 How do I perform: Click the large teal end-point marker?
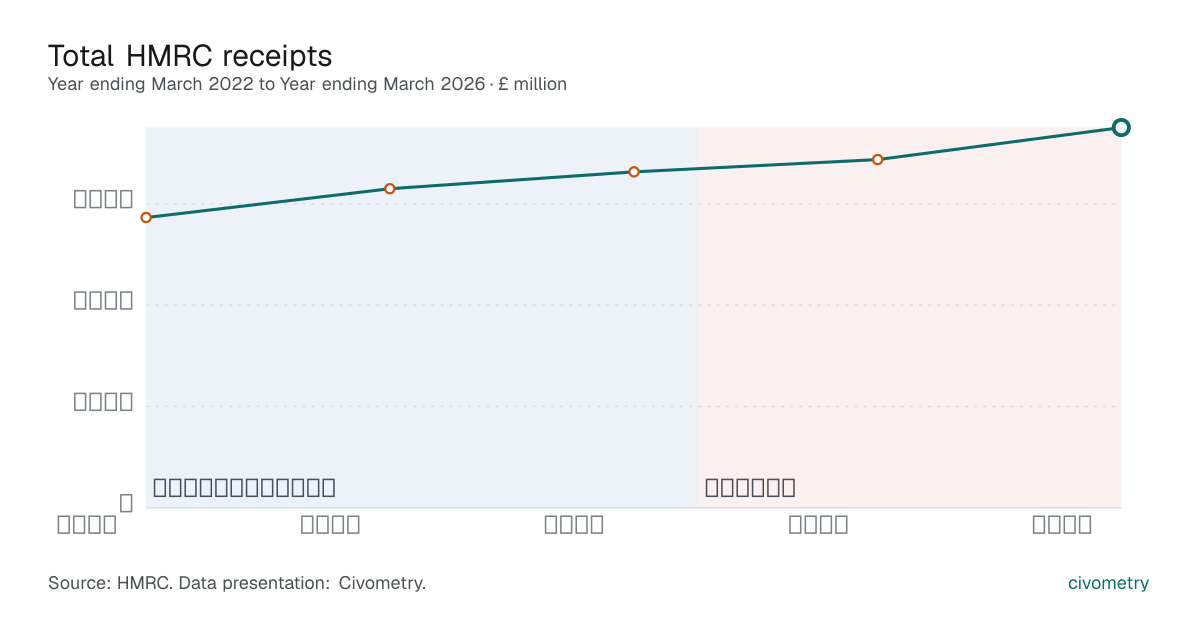(x=1121, y=127)
